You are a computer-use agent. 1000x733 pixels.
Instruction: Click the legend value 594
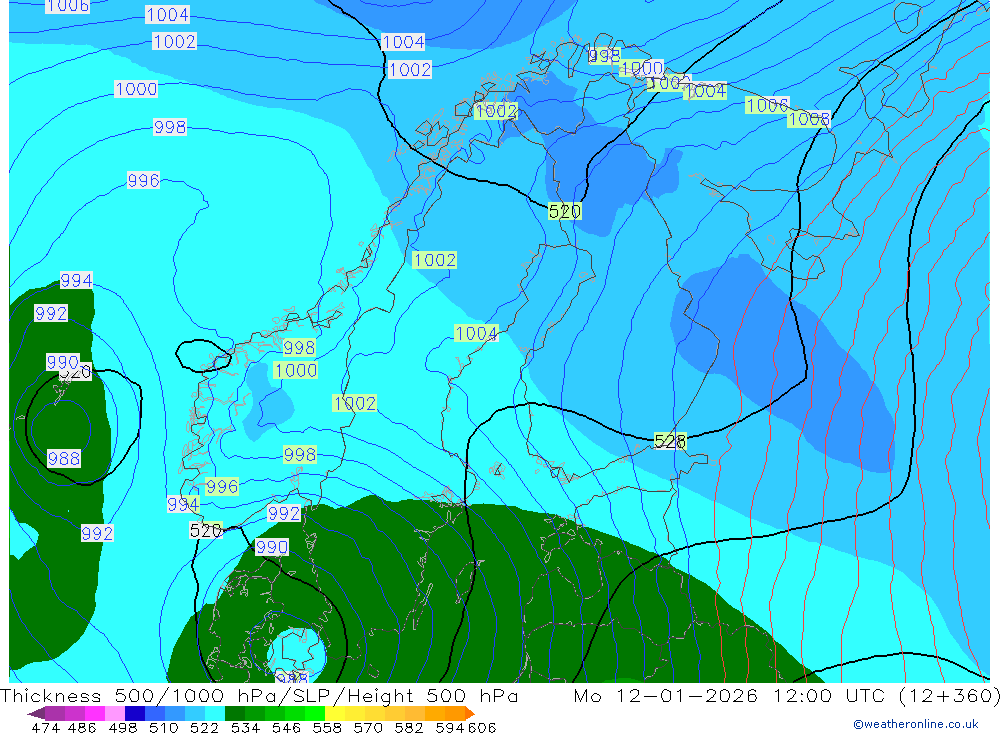pos(450,728)
